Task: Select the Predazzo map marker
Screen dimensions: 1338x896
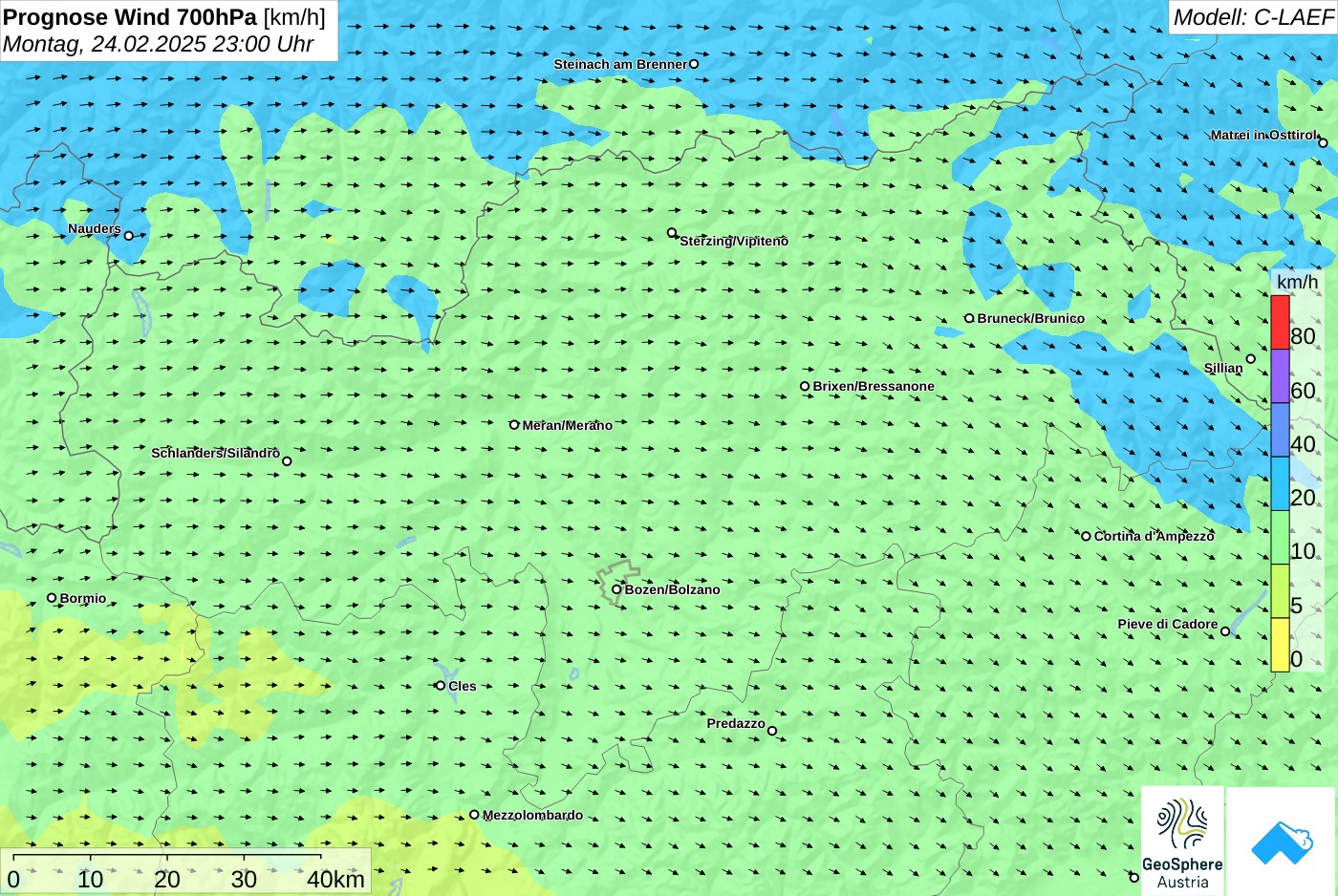Action: (x=772, y=732)
